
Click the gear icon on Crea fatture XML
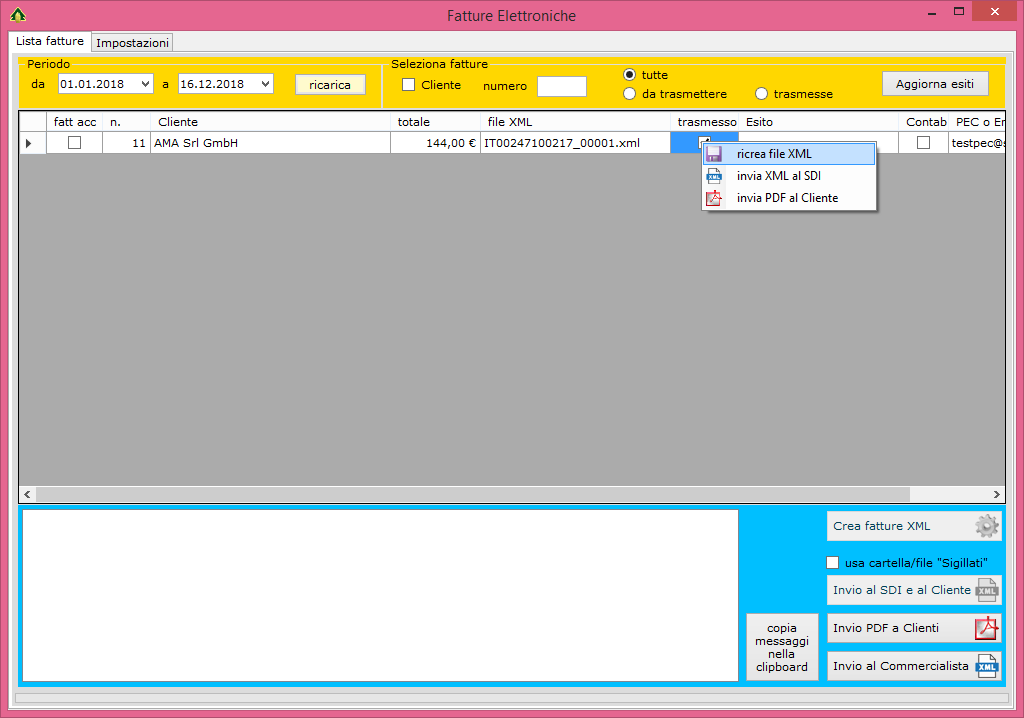986,526
